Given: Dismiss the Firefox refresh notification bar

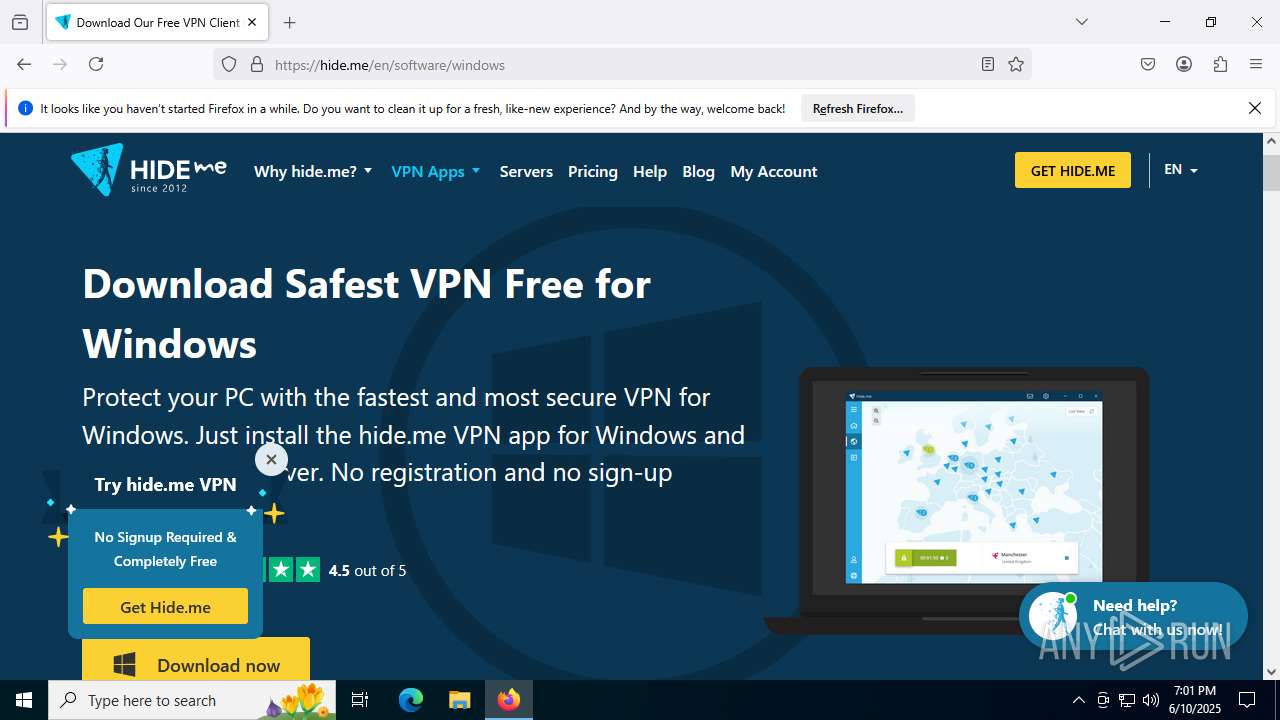Looking at the screenshot, I should [x=1255, y=108].
